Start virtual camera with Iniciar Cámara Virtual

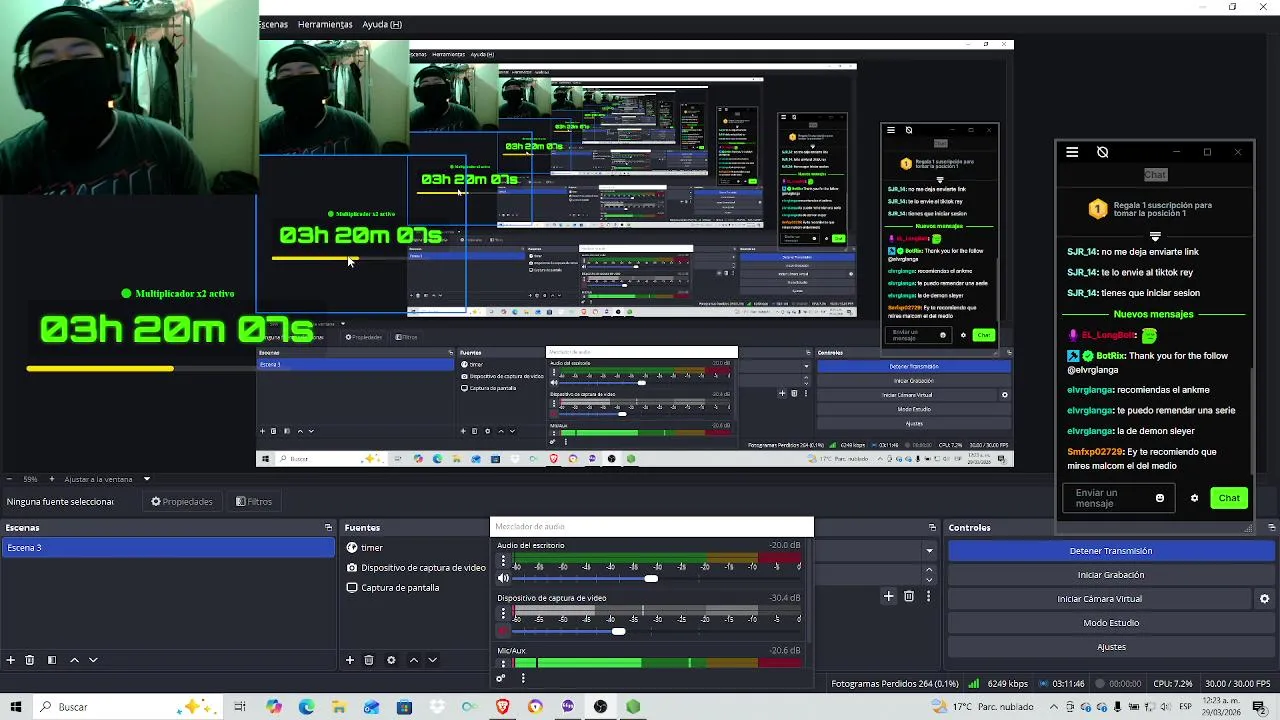coord(1099,599)
